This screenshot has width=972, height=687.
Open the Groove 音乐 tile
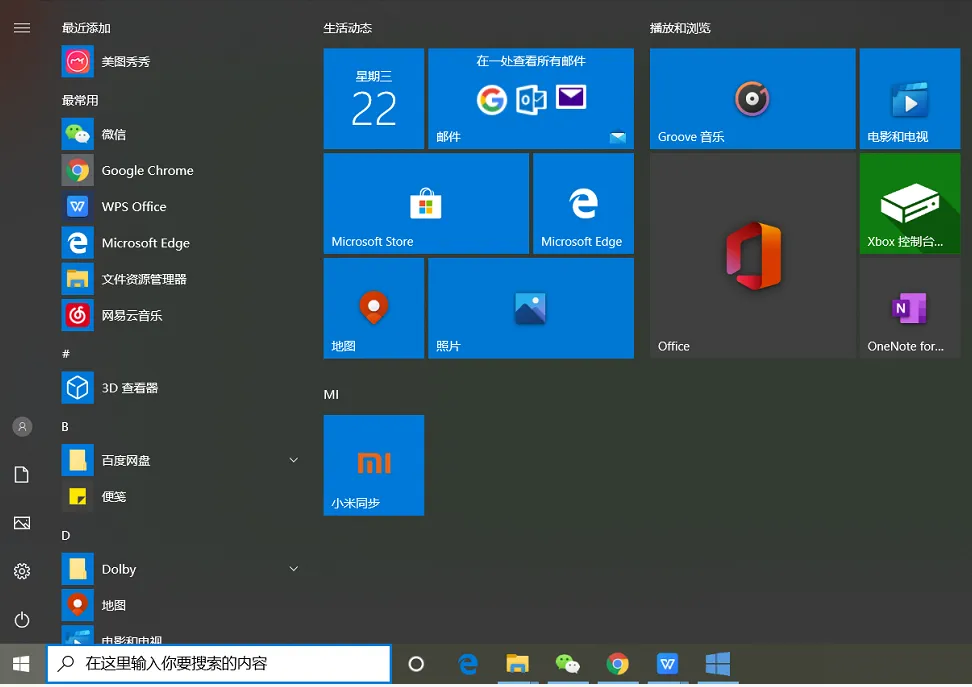tap(753, 99)
